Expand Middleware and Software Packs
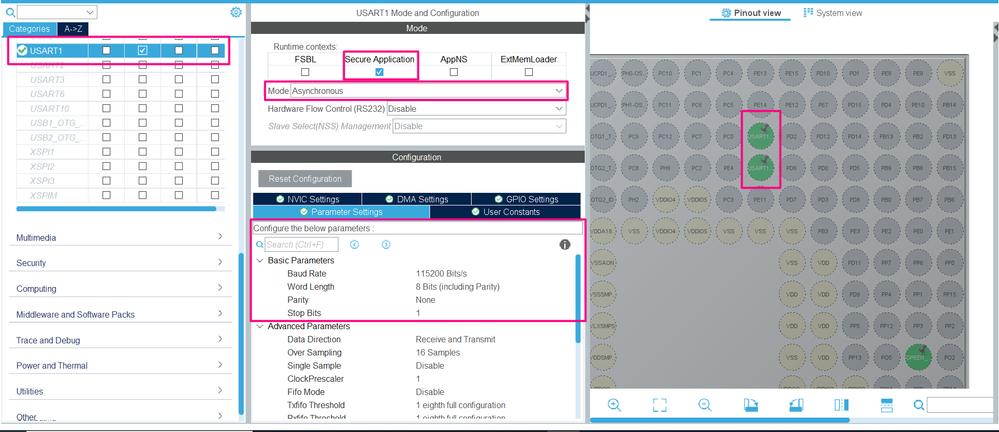Image resolution: width=999 pixels, height=432 pixels. [120, 314]
